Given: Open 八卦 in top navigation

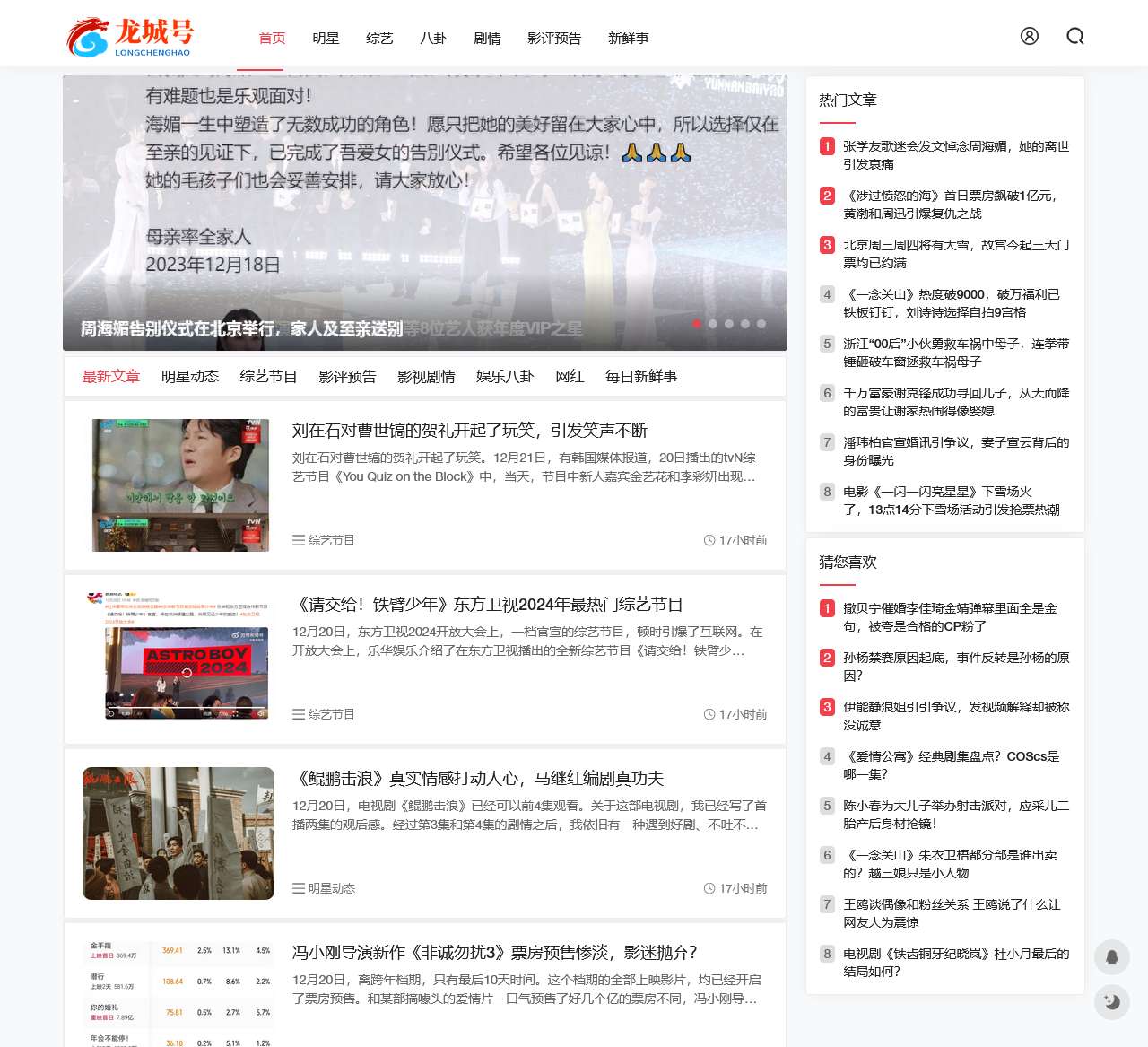Looking at the screenshot, I should [x=433, y=39].
